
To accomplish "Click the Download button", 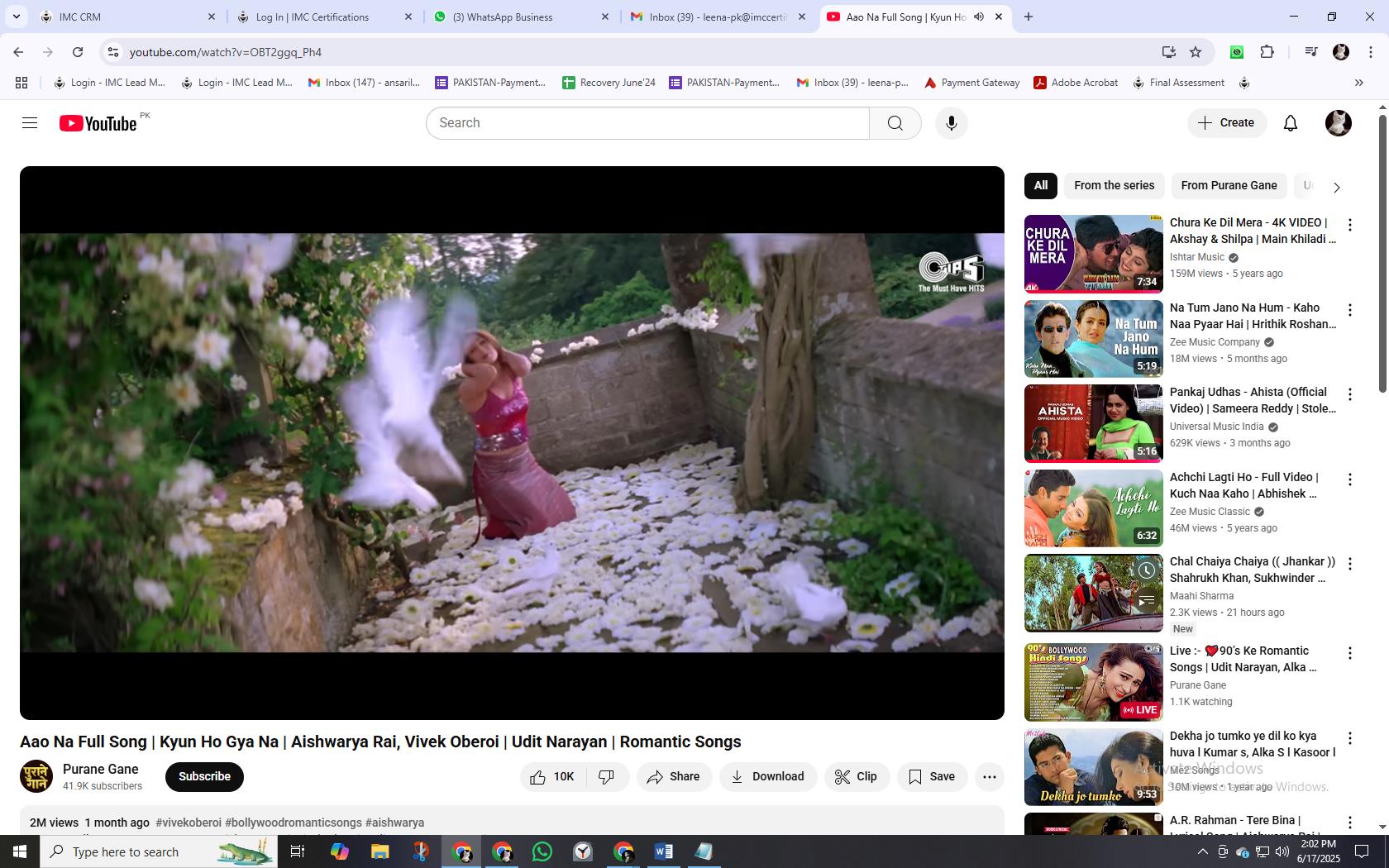I will tap(768, 776).
